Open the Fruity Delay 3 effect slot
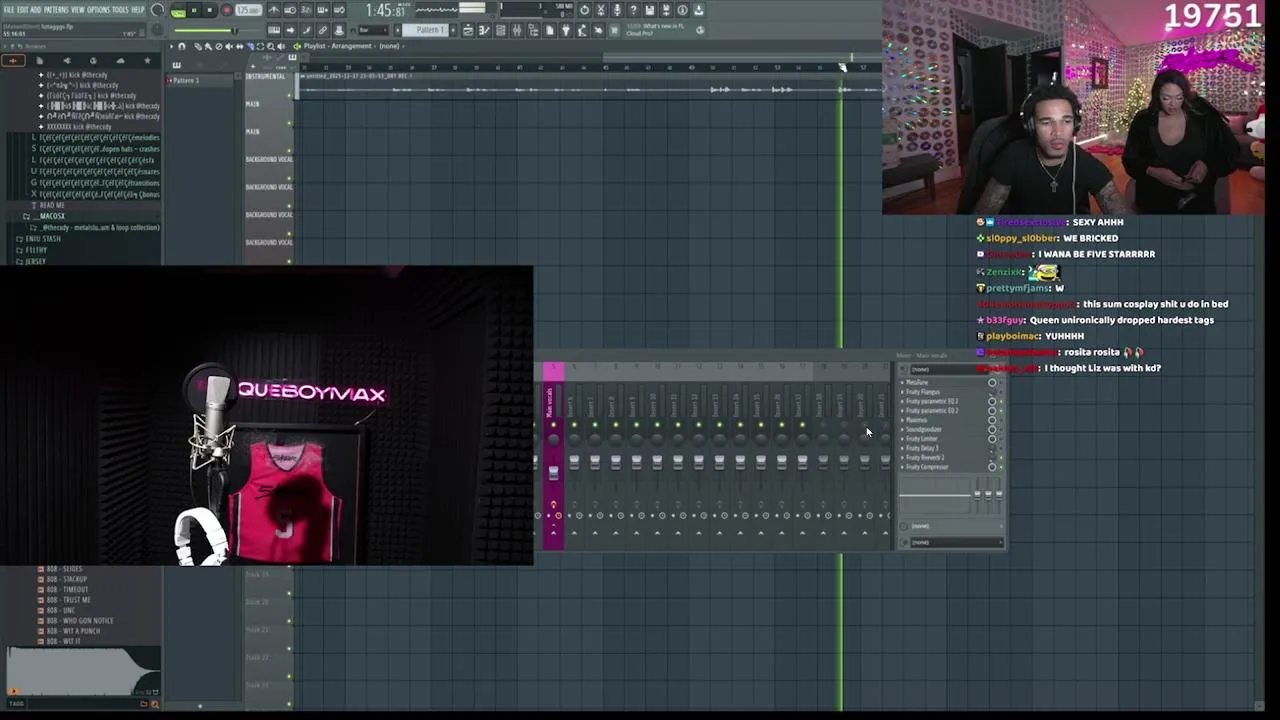The width and height of the screenshot is (1280, 720). pos(920,448)
